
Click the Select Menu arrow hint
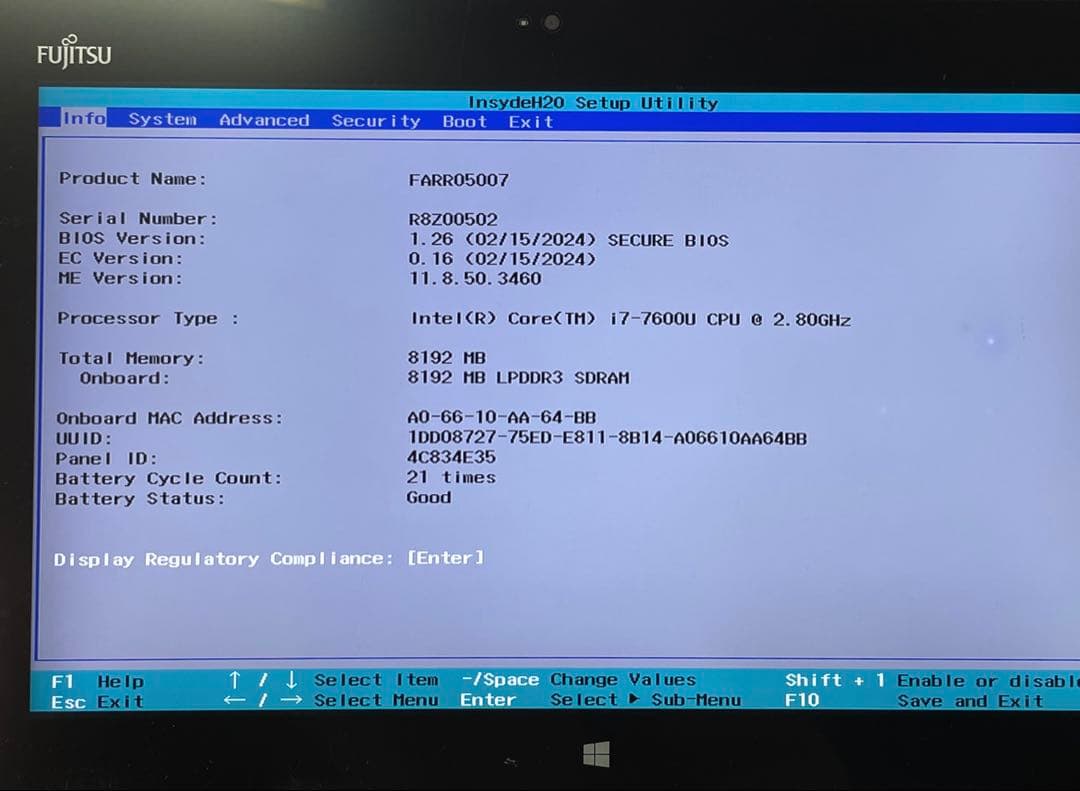coord(336,700)
